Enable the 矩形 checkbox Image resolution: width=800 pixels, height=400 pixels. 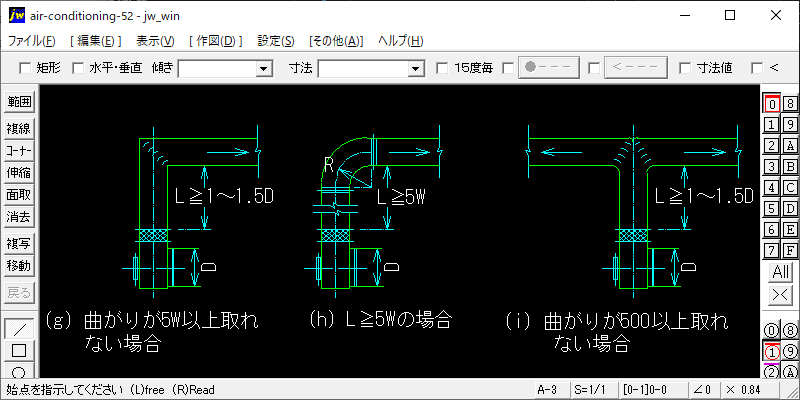[25, 68]
